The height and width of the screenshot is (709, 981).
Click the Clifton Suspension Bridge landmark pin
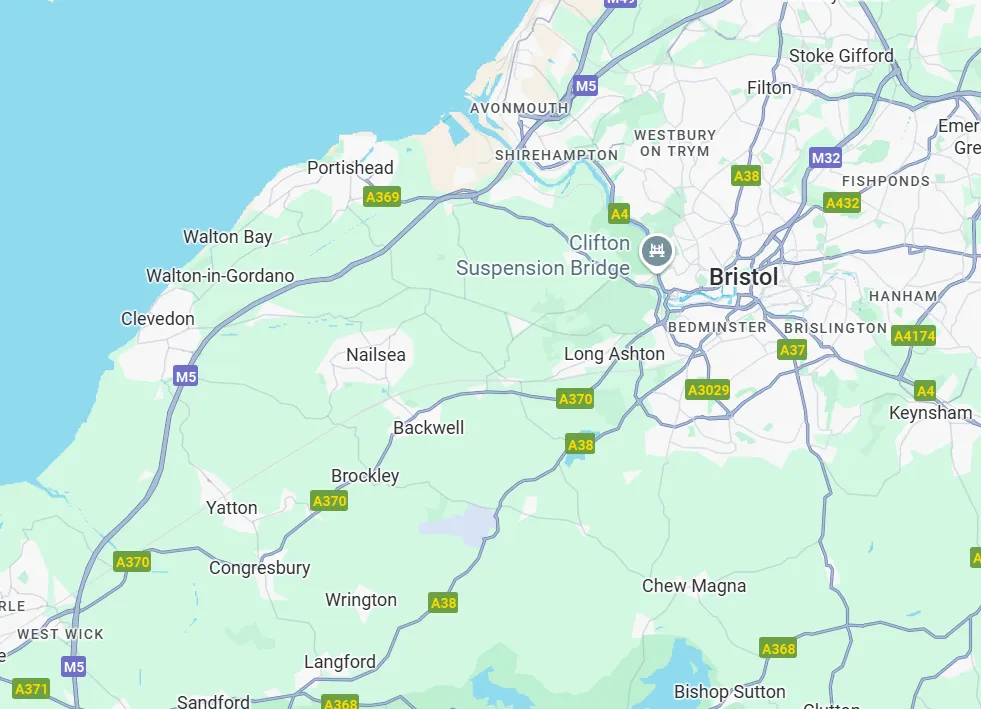(656, 252)
